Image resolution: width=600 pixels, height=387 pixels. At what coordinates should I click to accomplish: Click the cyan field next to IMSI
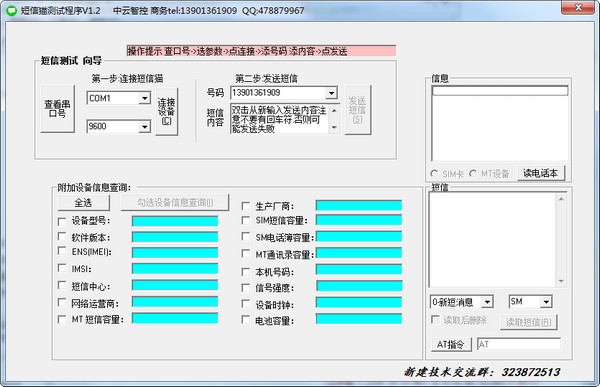pyautogui.click(x=175, y=268)
